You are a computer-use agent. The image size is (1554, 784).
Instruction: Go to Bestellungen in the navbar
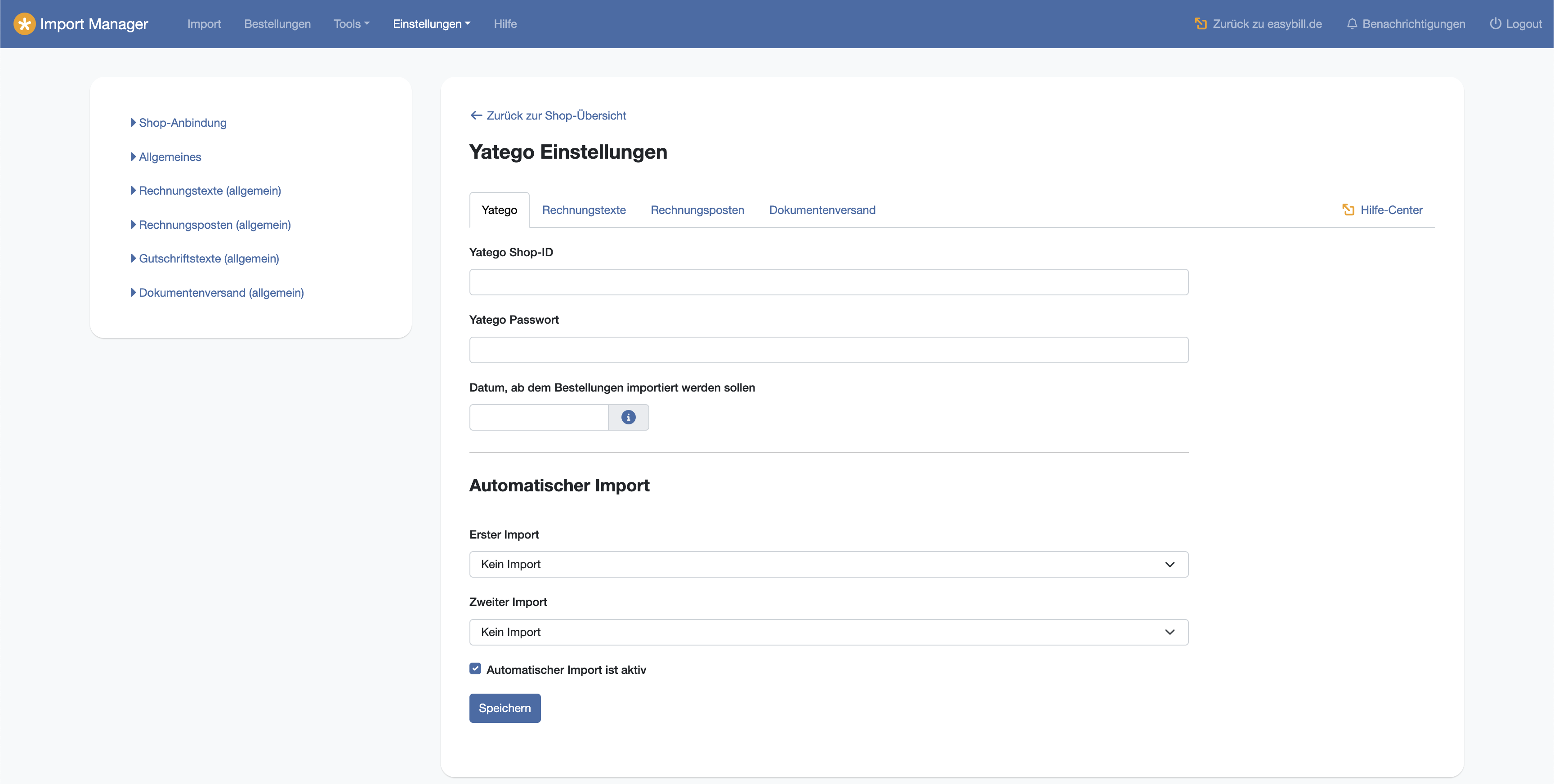[277, 24]
